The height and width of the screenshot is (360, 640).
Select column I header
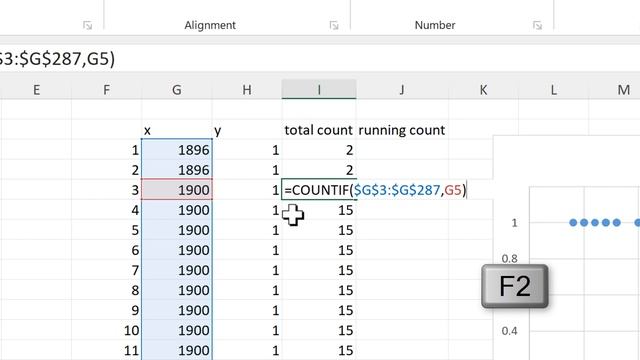pos(319,89)
